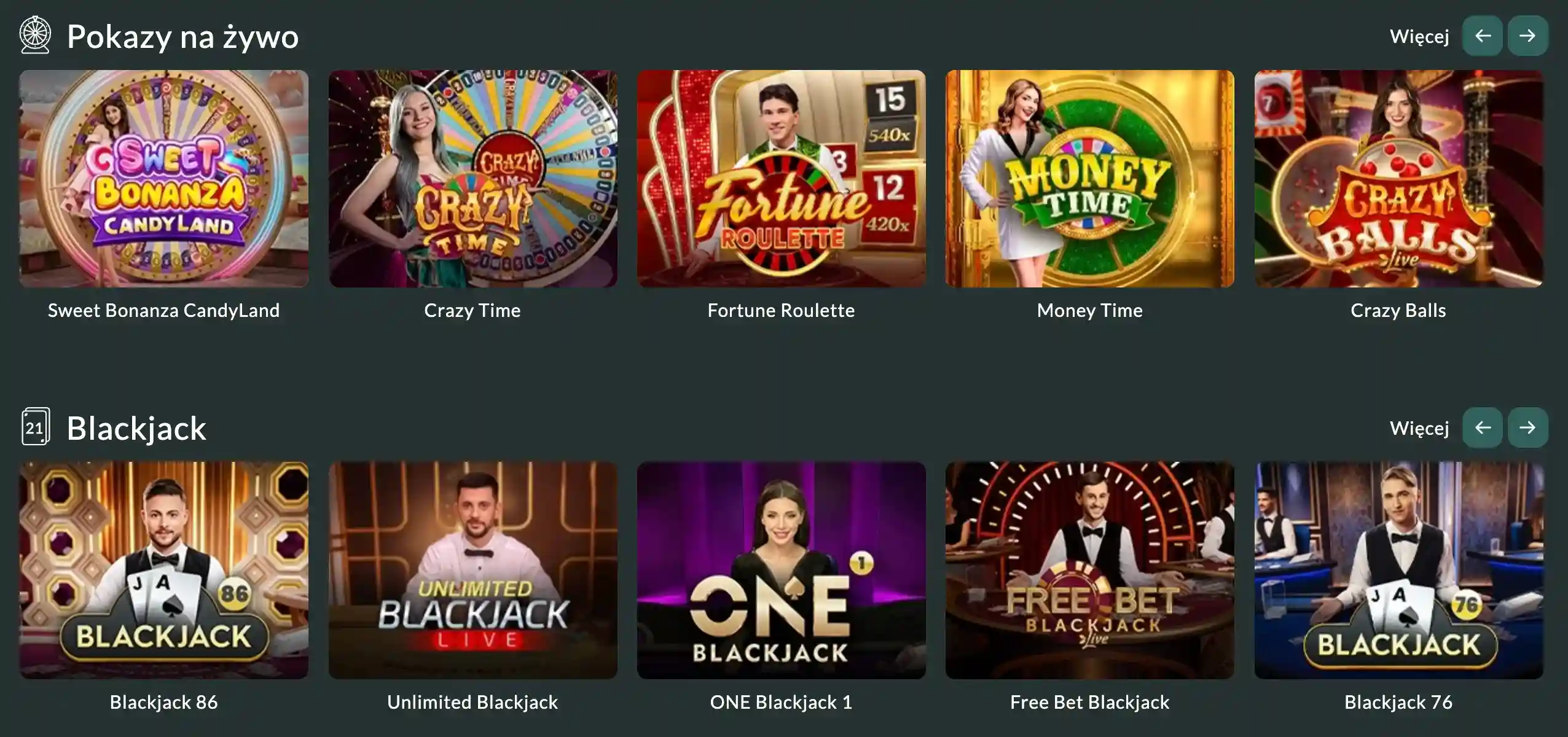The width and height of the screenshot is (1568, 737).
Task: Launch the Crazy Time game tile
Action: click(473, 179)
